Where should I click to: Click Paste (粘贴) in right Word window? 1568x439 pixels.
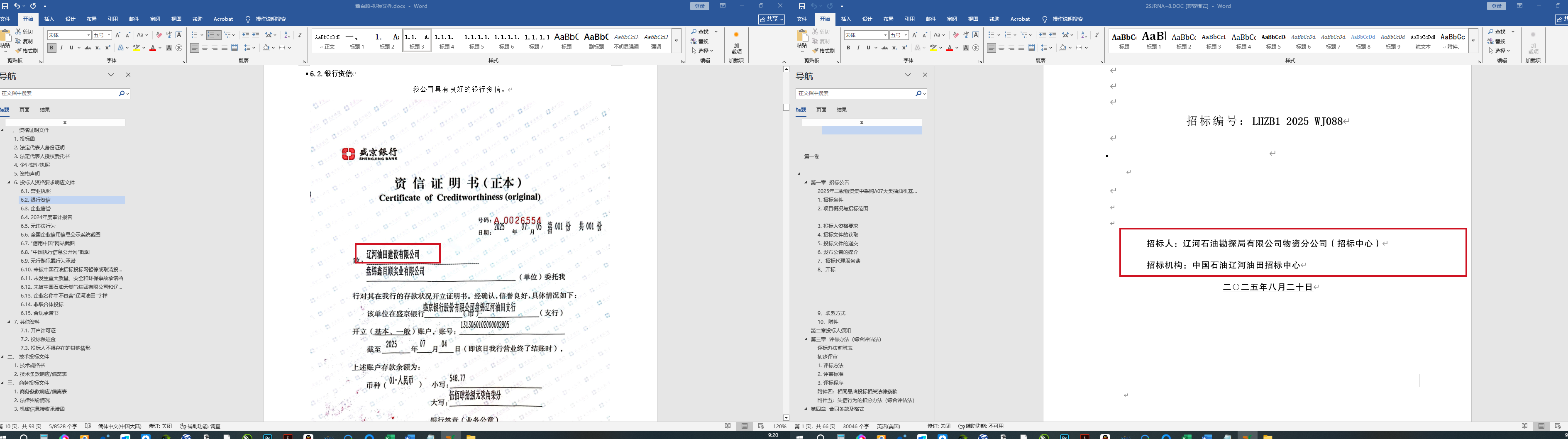coord(802,40)
